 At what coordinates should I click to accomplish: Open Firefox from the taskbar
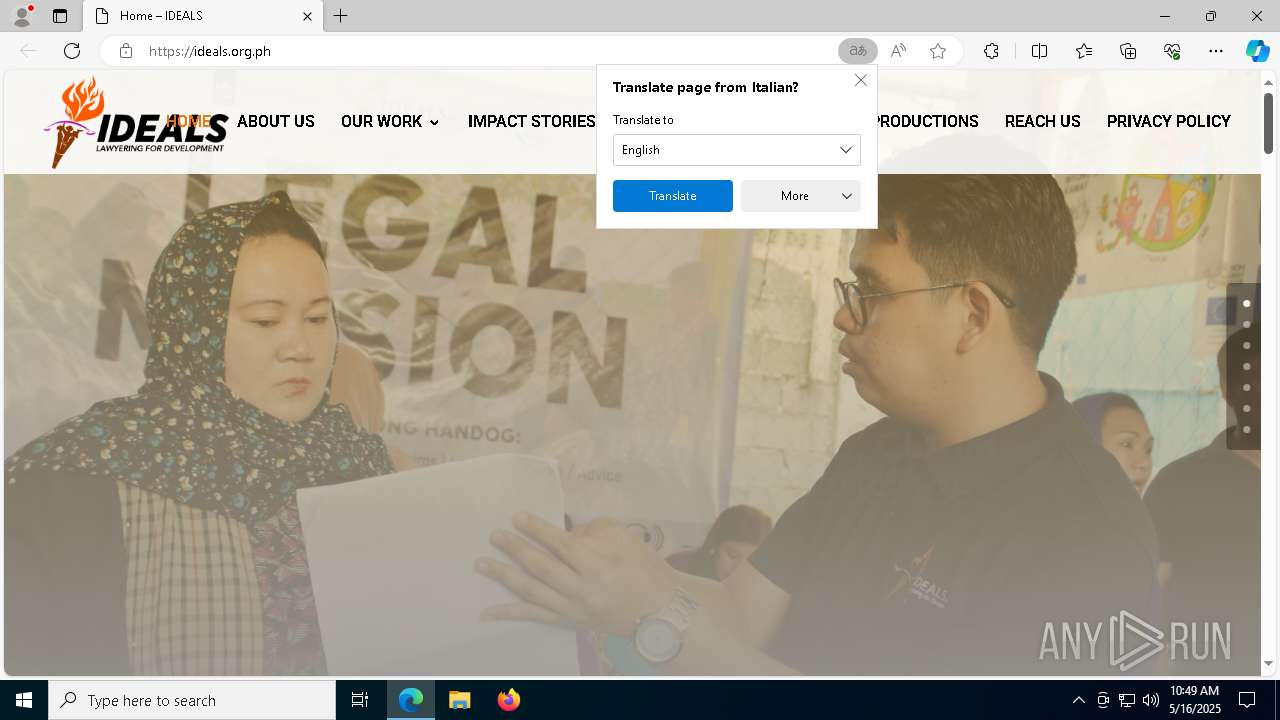point(508,700)
